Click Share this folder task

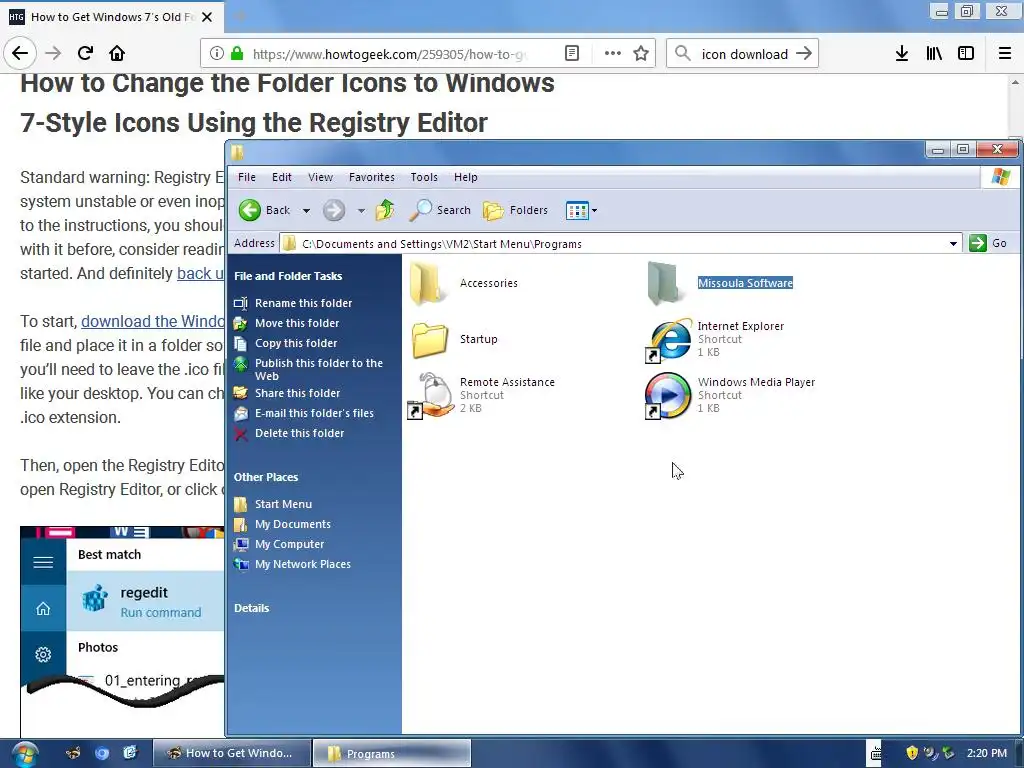297,393
